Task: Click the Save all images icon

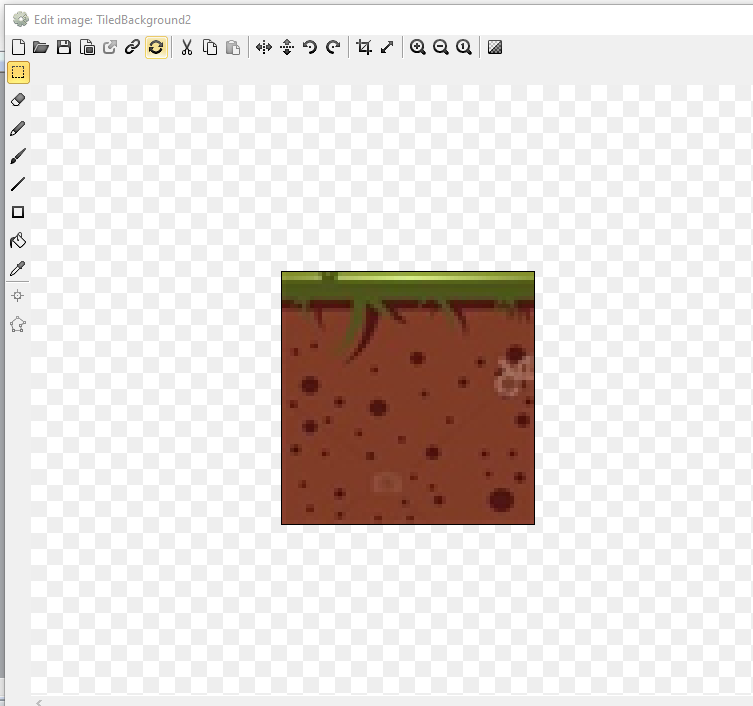Action: (x=87, y=47)
